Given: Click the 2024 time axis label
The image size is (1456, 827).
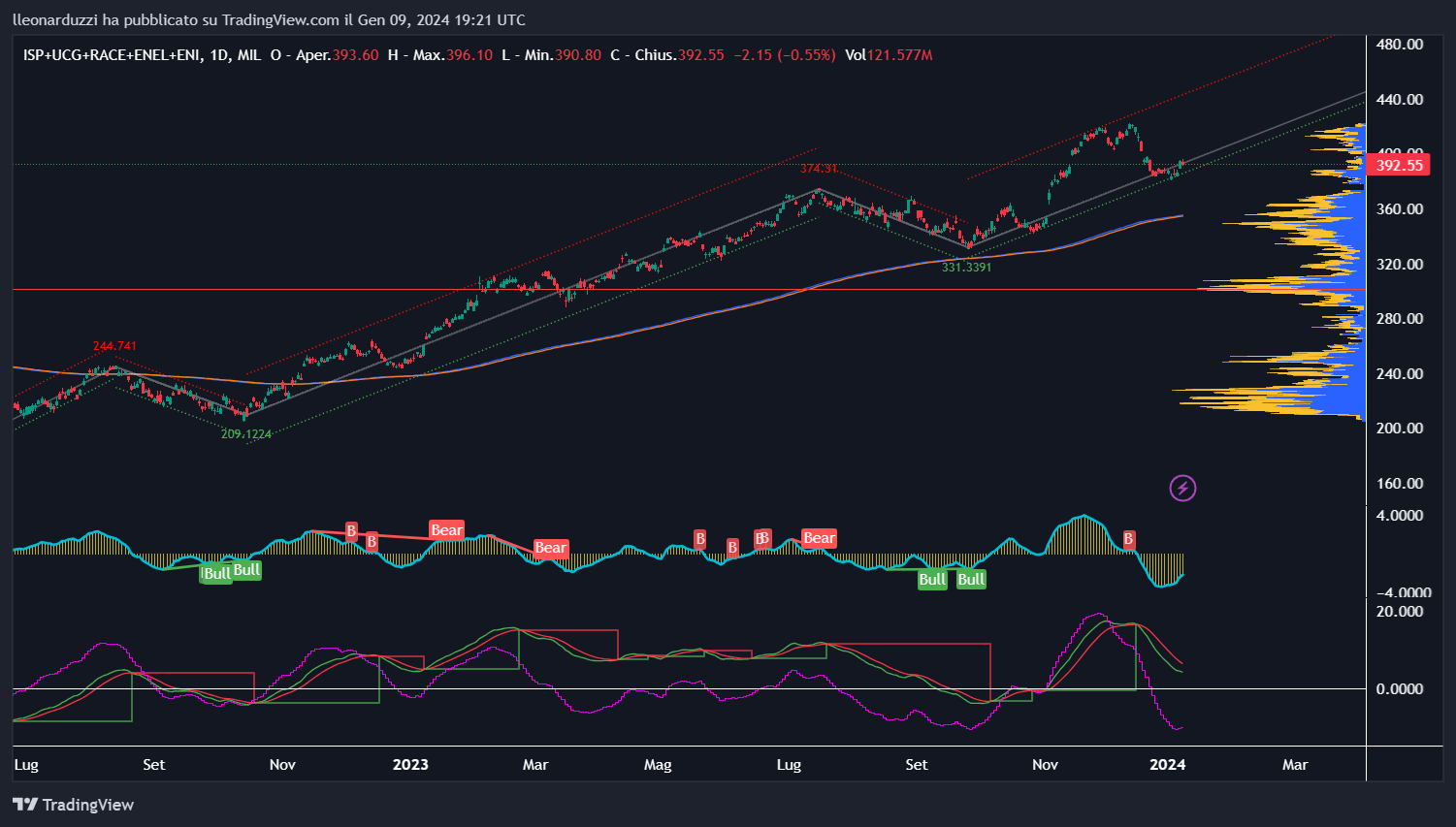Looking at the screenshot, I should [1167, 764].
